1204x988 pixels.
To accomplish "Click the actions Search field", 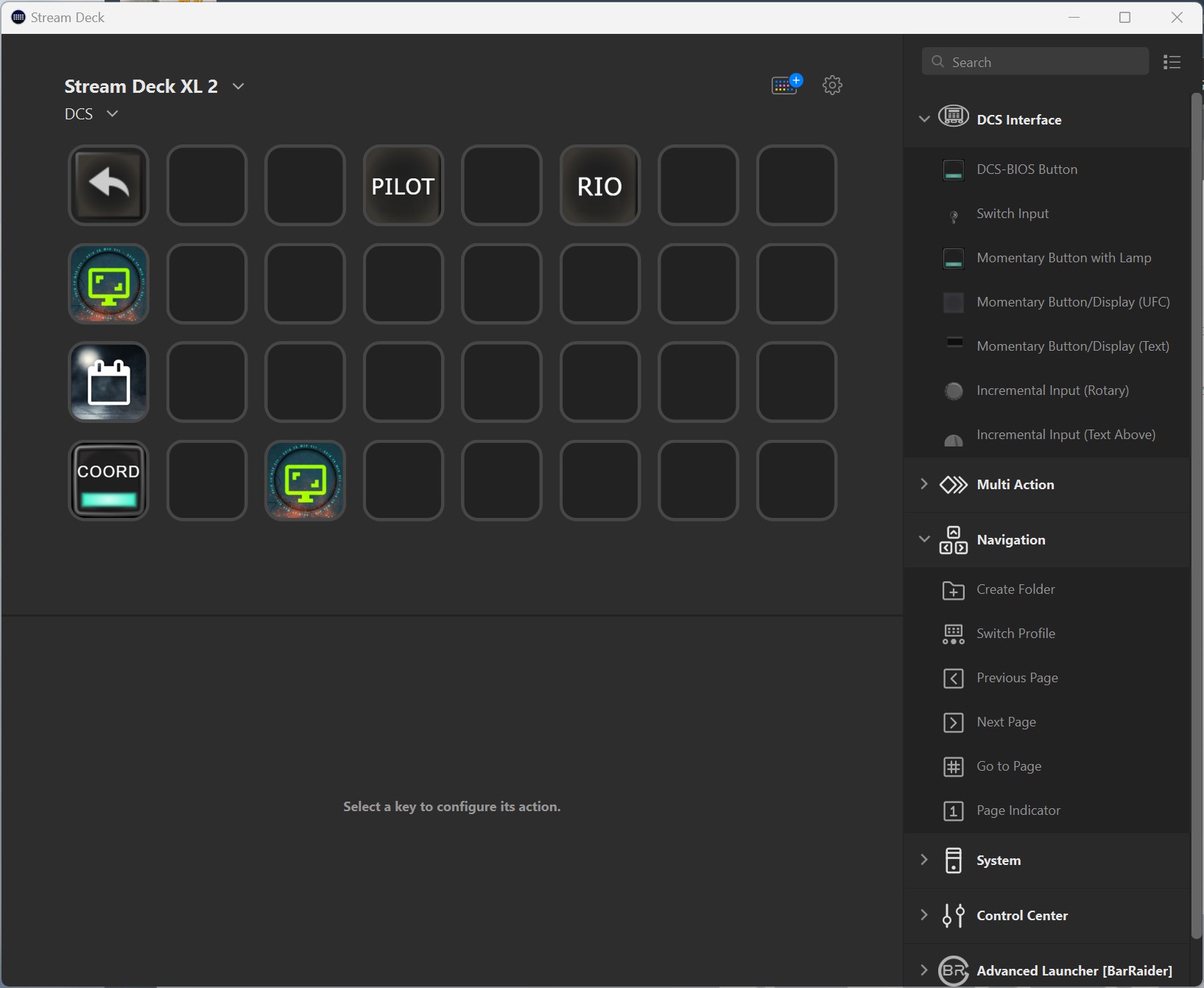I will pyautogui.click(x=1035, y=62).
